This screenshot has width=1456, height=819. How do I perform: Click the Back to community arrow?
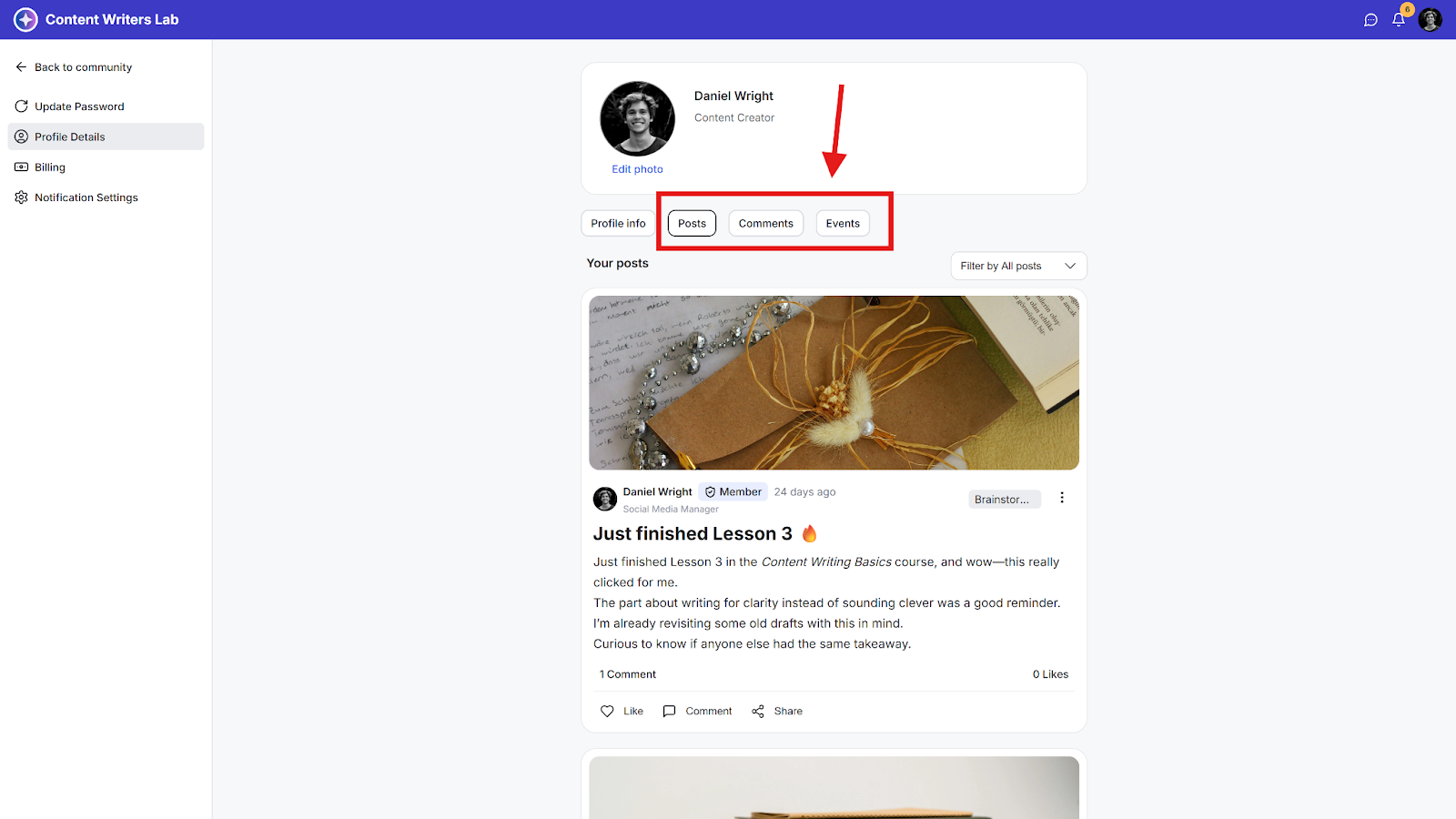point(21,67)
